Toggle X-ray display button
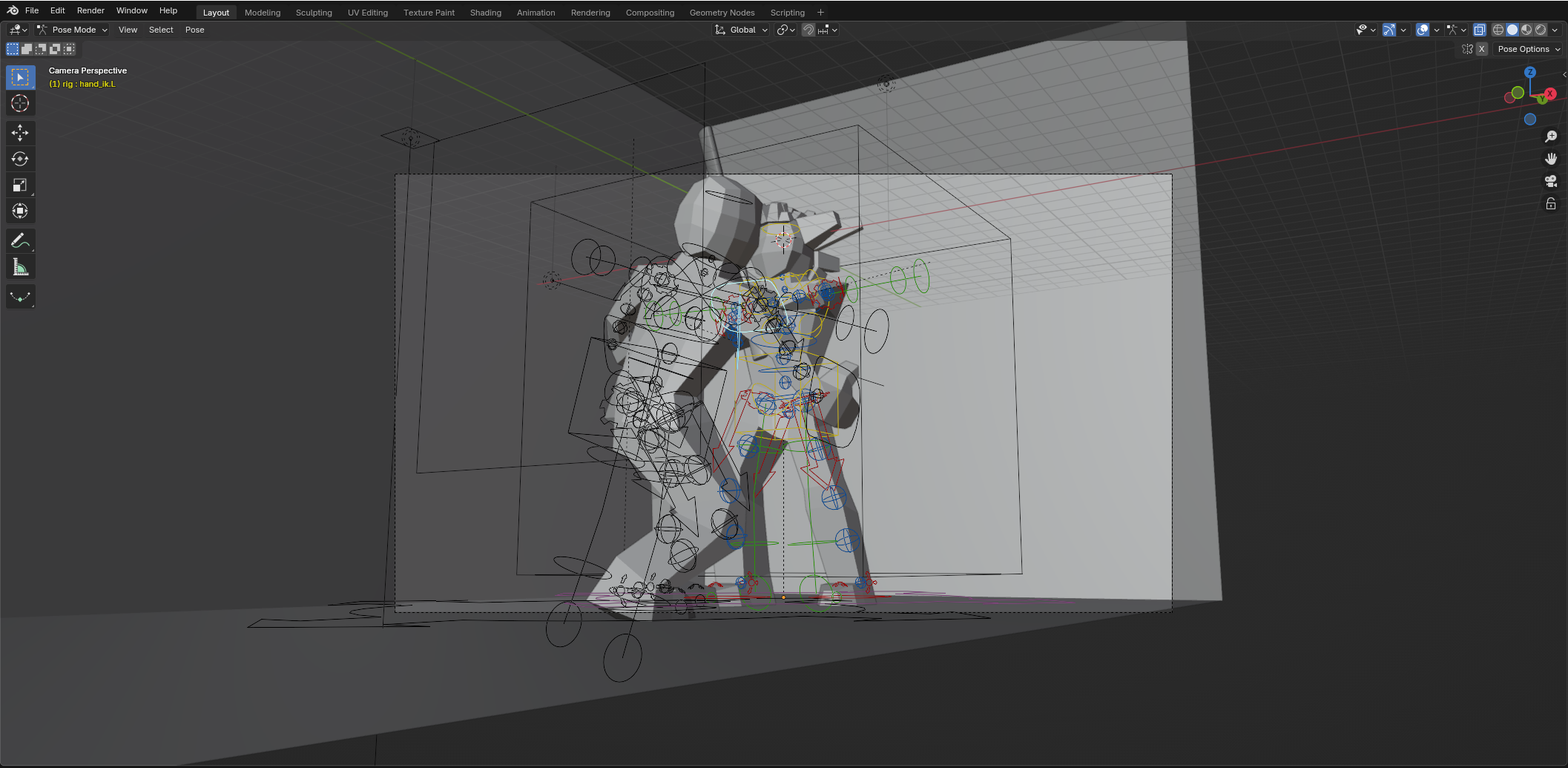 click(1479, 30)
